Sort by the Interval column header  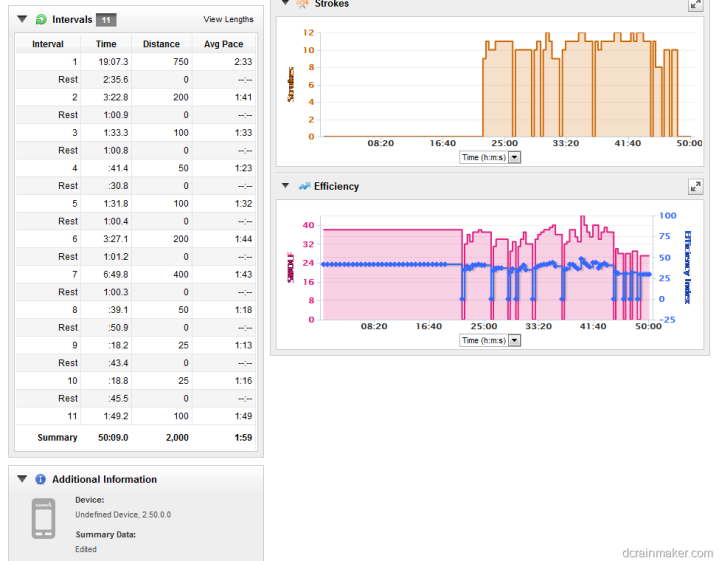(48, 44)
